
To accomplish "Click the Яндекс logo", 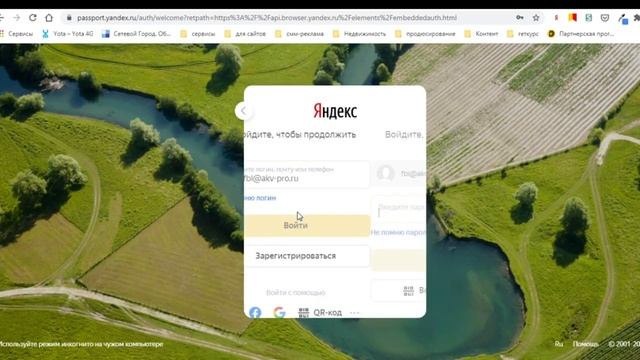I will pos(335,111).
